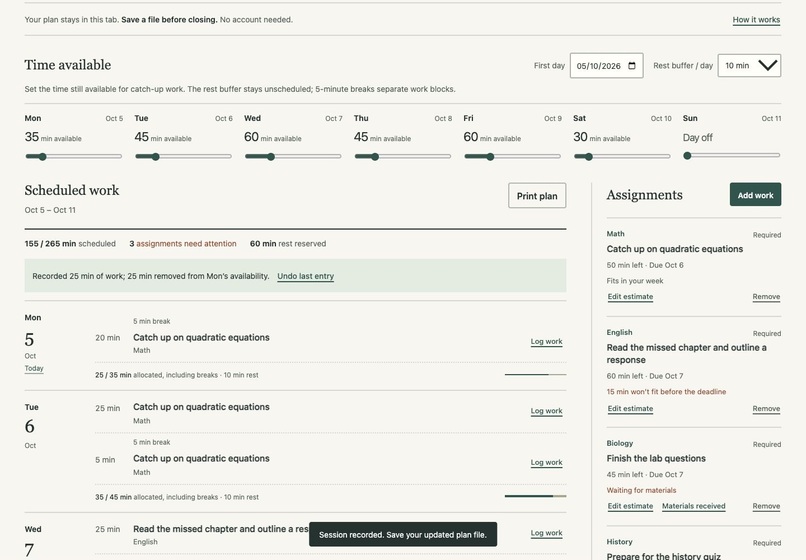Adjust Thursday's minutes-available slider
The image size is (806, 560).
click(402, 156)
